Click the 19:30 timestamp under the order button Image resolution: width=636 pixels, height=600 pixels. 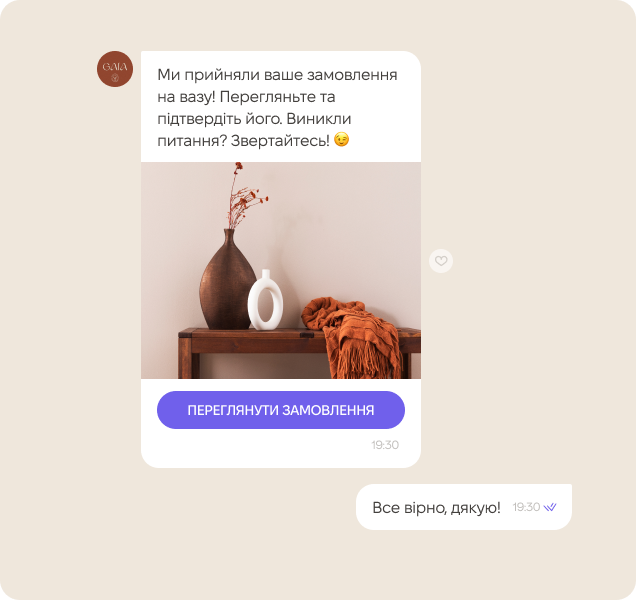click(x=385, y=445)
